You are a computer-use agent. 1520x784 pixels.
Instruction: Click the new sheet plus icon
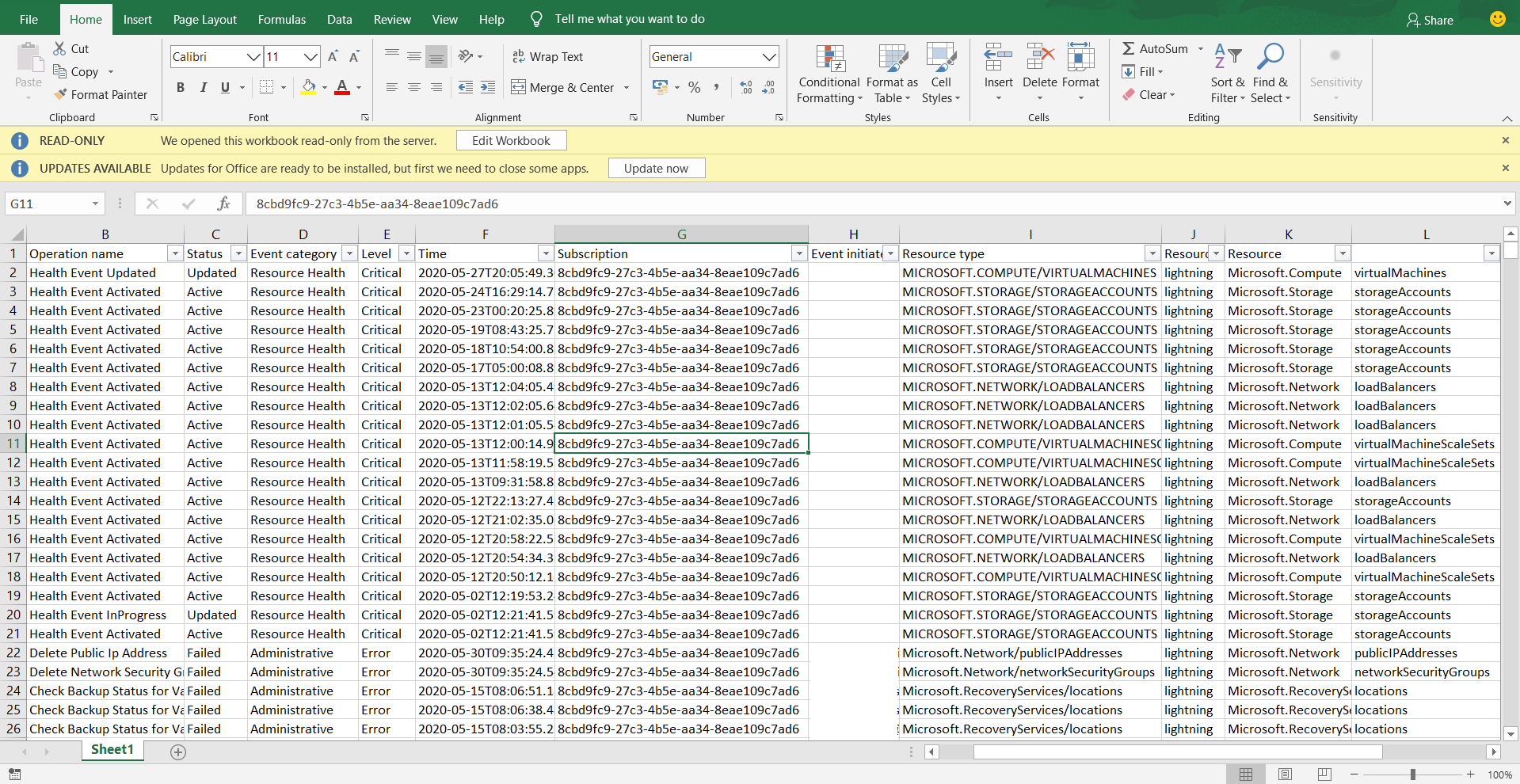coord(178,752)
